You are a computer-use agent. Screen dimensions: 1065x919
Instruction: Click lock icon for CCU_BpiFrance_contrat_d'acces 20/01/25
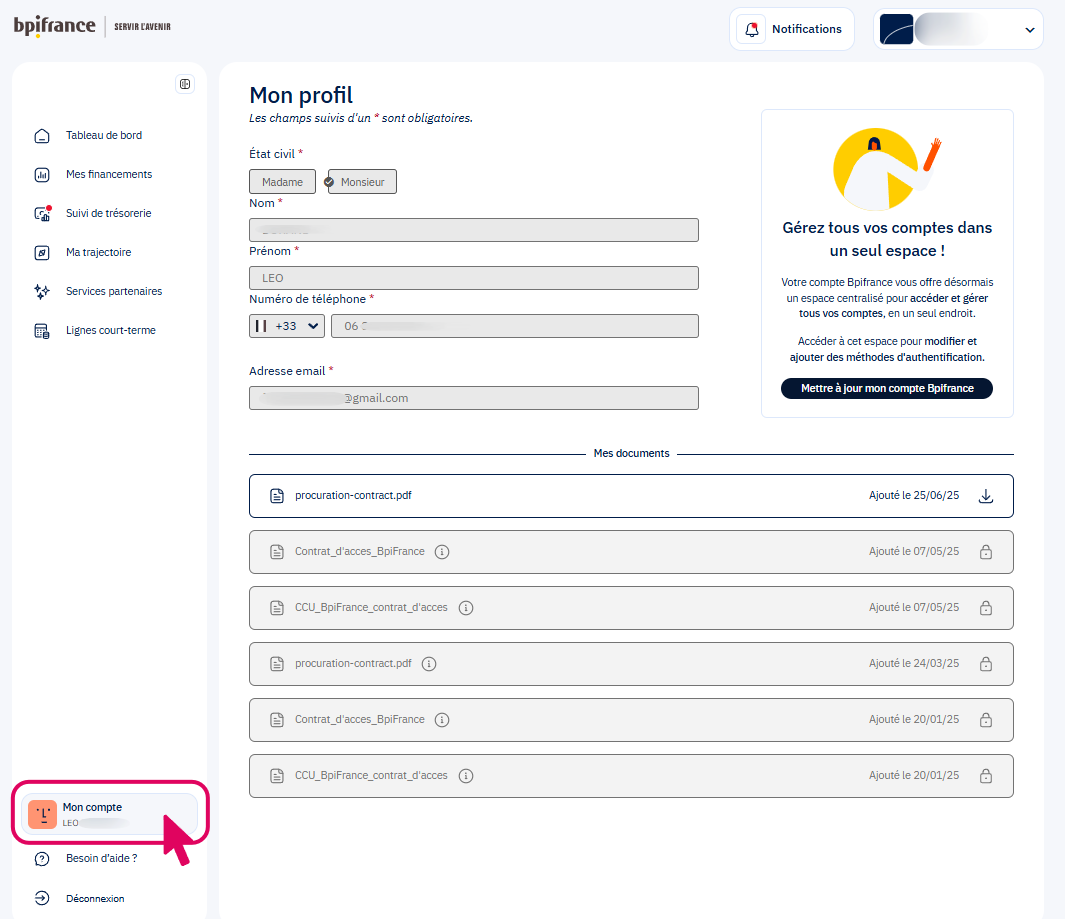[986, 776]
